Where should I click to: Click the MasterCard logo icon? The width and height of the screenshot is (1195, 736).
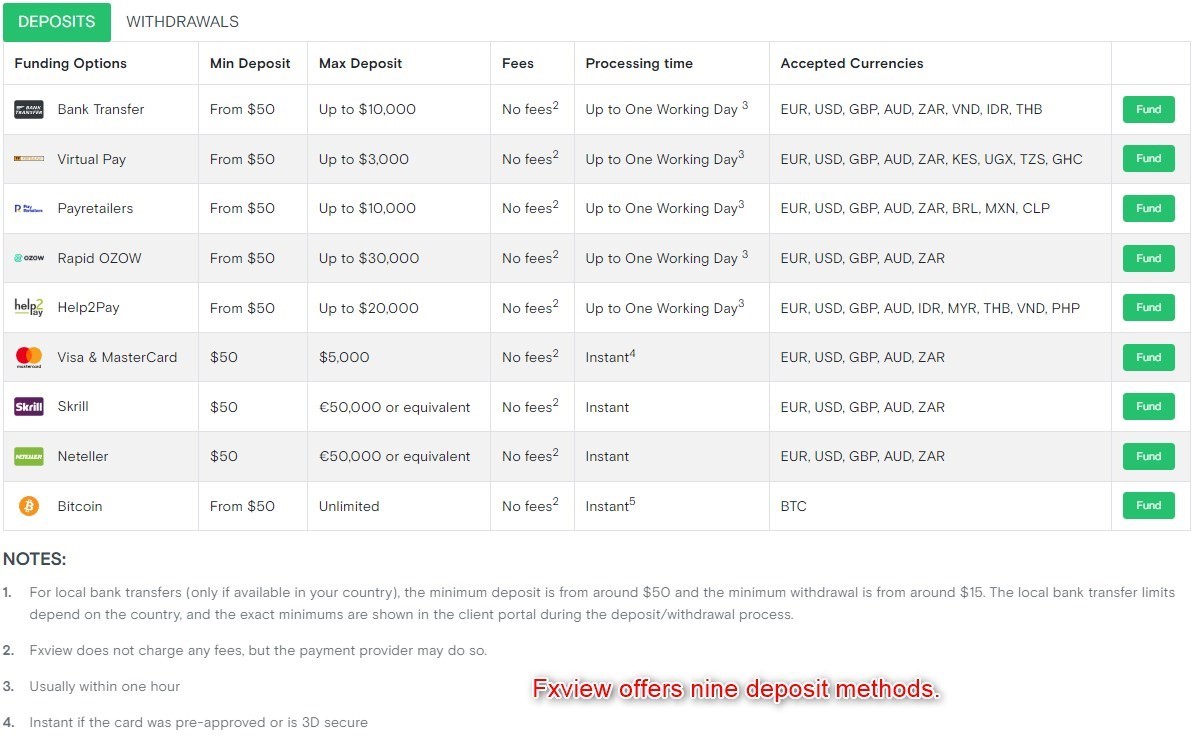(29, 357)
